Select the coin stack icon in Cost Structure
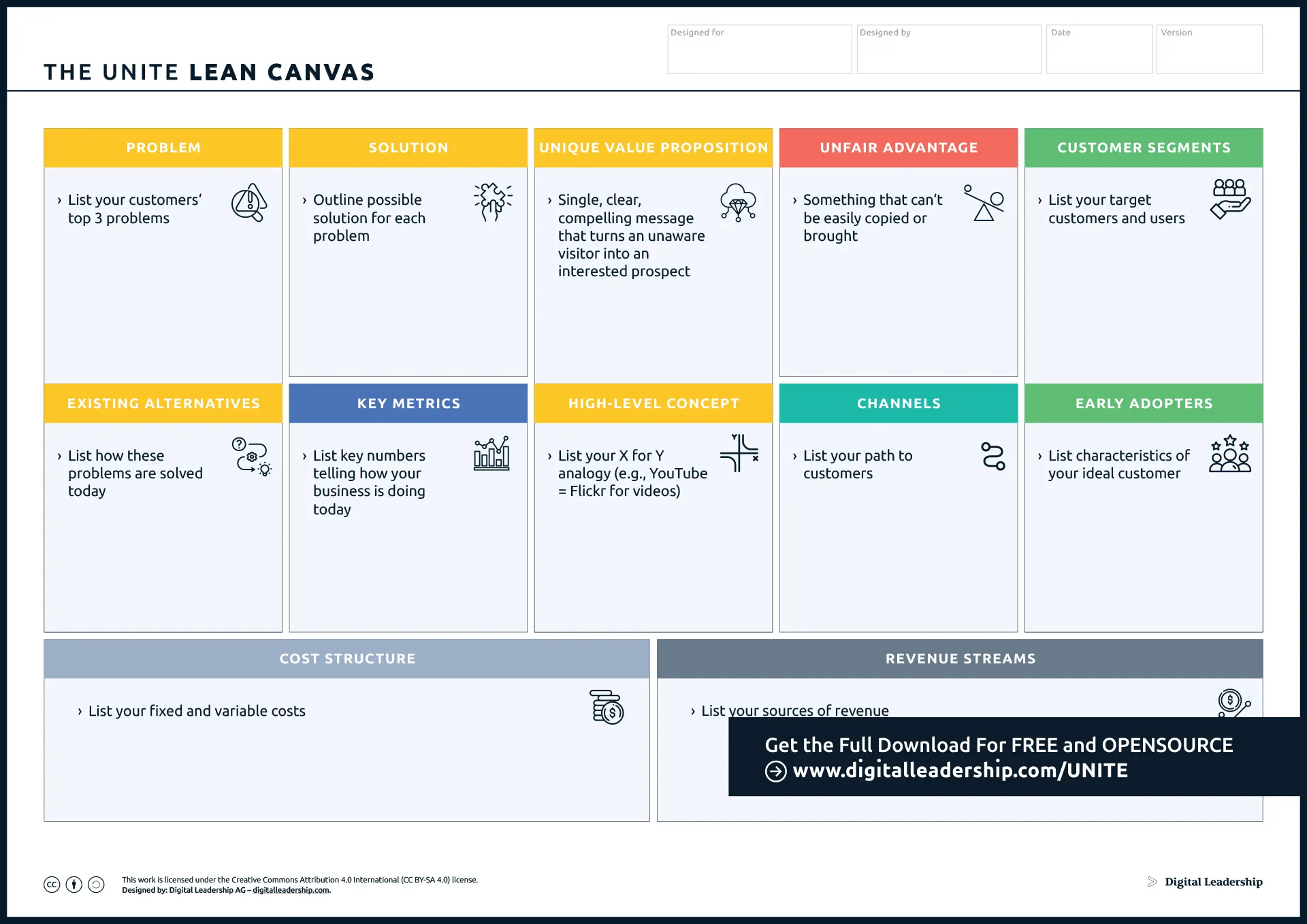Screen dimensions: 1307x924 (x=604, y=708)
